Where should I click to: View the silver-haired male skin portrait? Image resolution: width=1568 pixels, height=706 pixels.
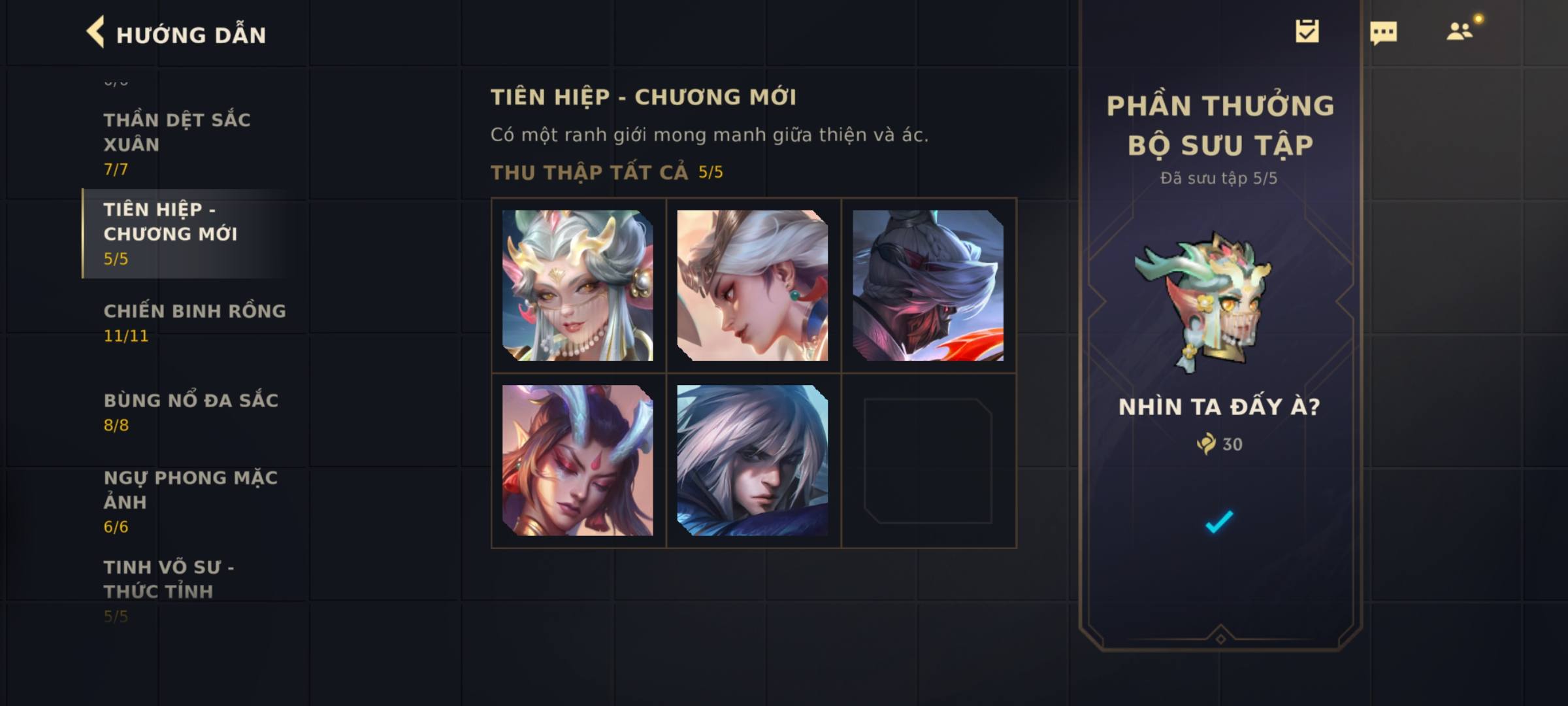753,460
